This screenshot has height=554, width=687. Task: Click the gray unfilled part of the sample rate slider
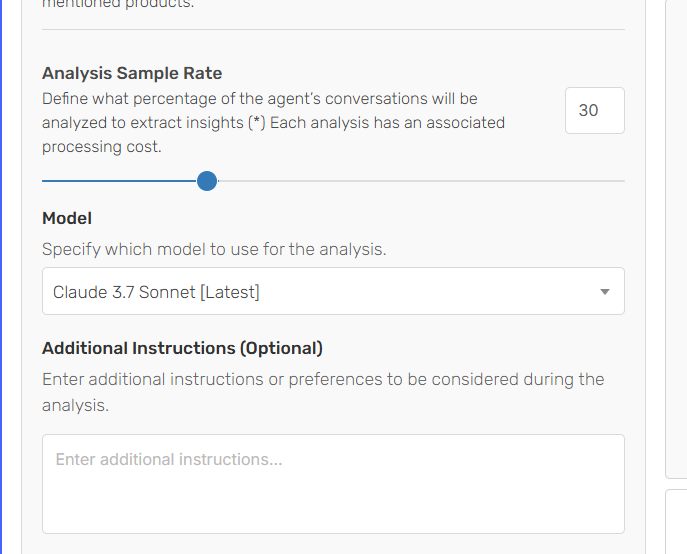coord(421,181)
